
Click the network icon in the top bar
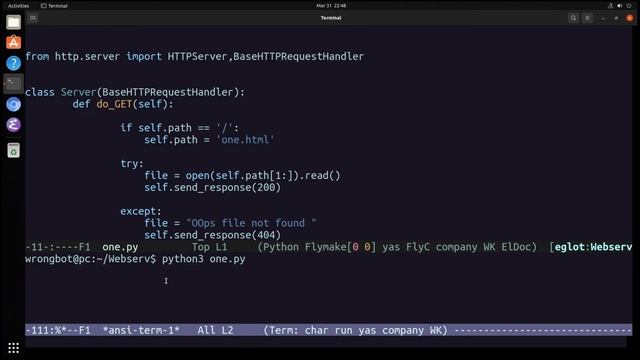coord(610,6)
